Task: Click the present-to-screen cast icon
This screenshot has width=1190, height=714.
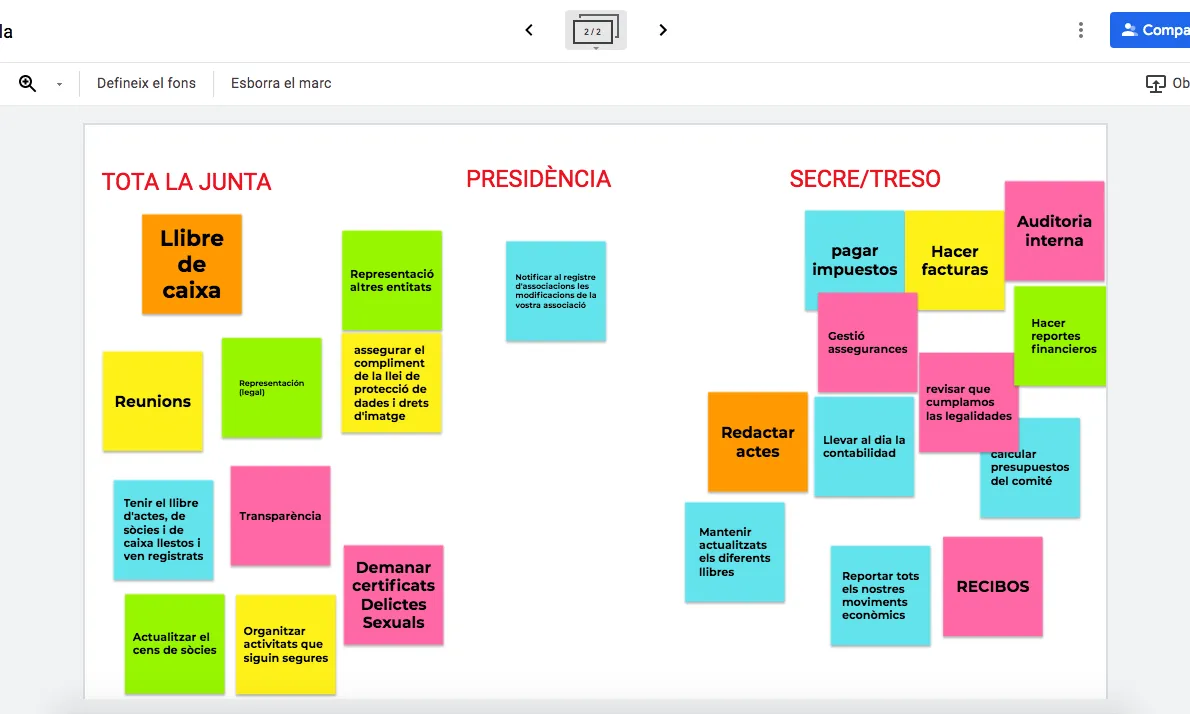Action: pyautogui.click(x=1155, y=82)
